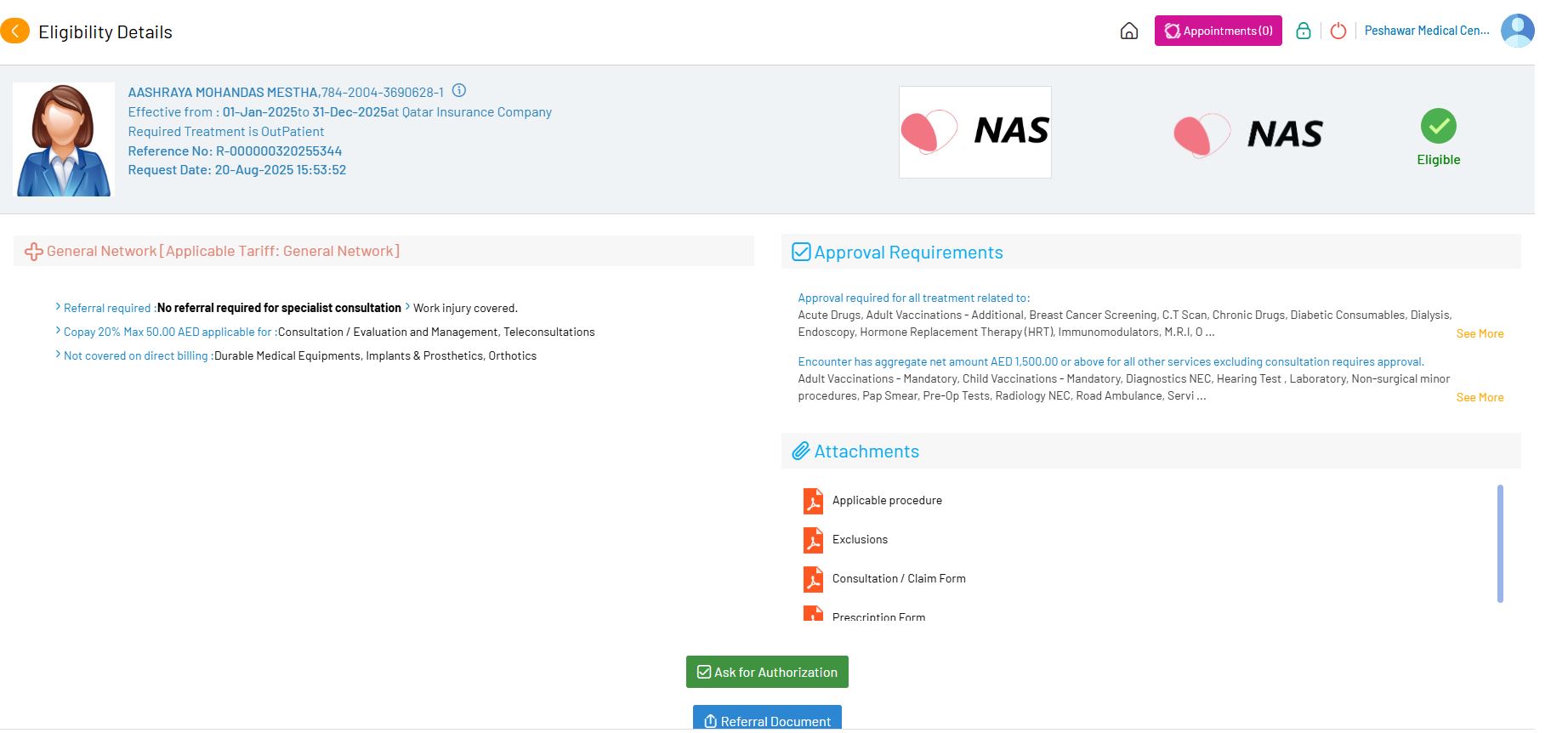Click the Attachments list scrollbar
The height and width of the screenshot is (733, 1568).
coord(1500,543)
